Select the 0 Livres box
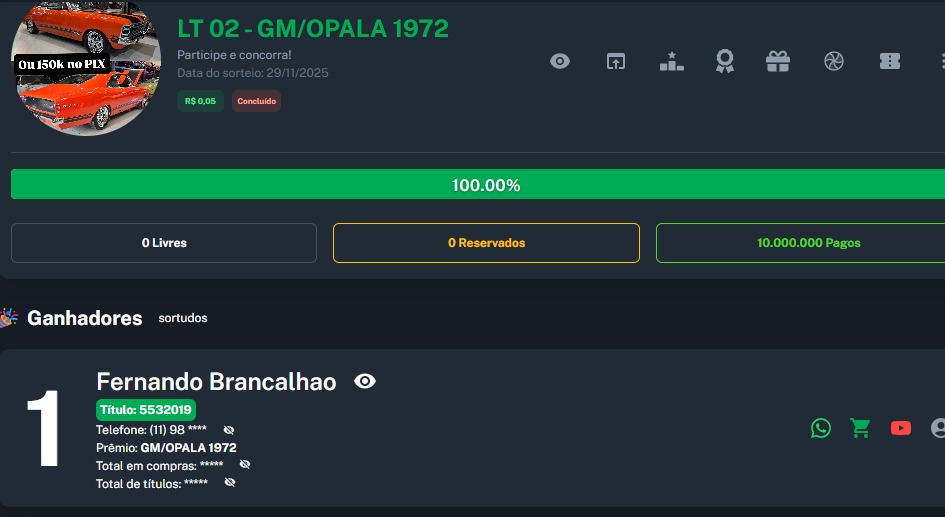This screenshot has width=945, height=517. [164, 243]
